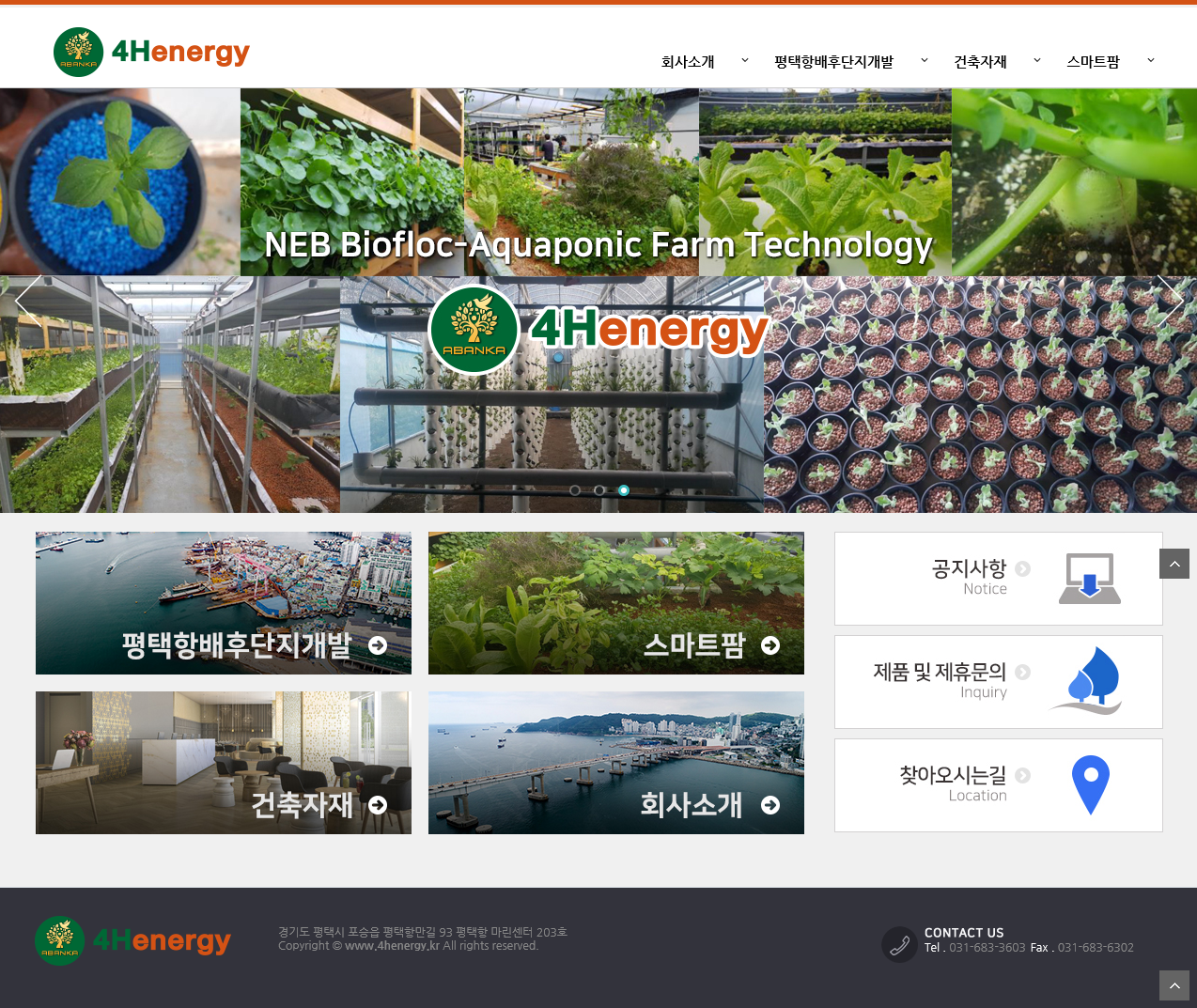The image size is (1197, 1008).
Task: Open the 회사소개 navigation menu item
Action: (x=688, y=62)
